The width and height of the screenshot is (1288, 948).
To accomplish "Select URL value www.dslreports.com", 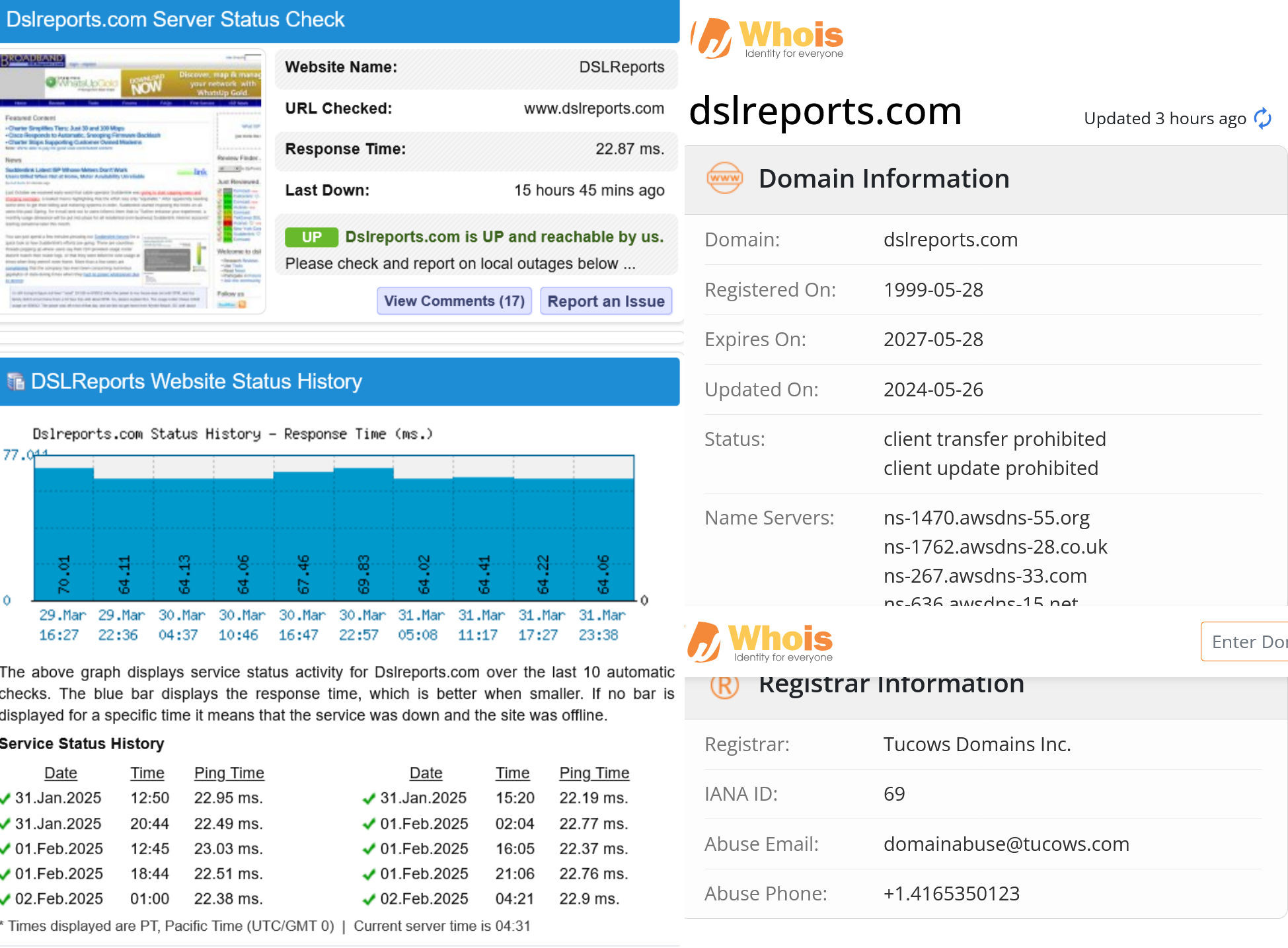I will click(x=594, y=108).
